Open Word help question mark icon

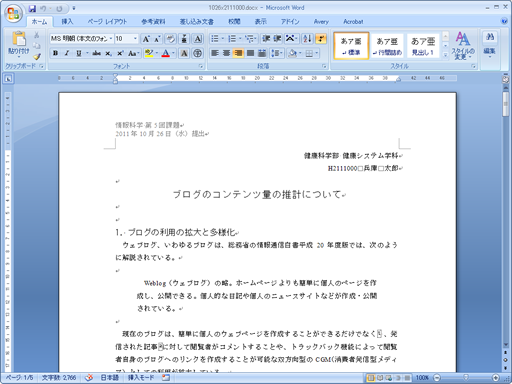504,21
